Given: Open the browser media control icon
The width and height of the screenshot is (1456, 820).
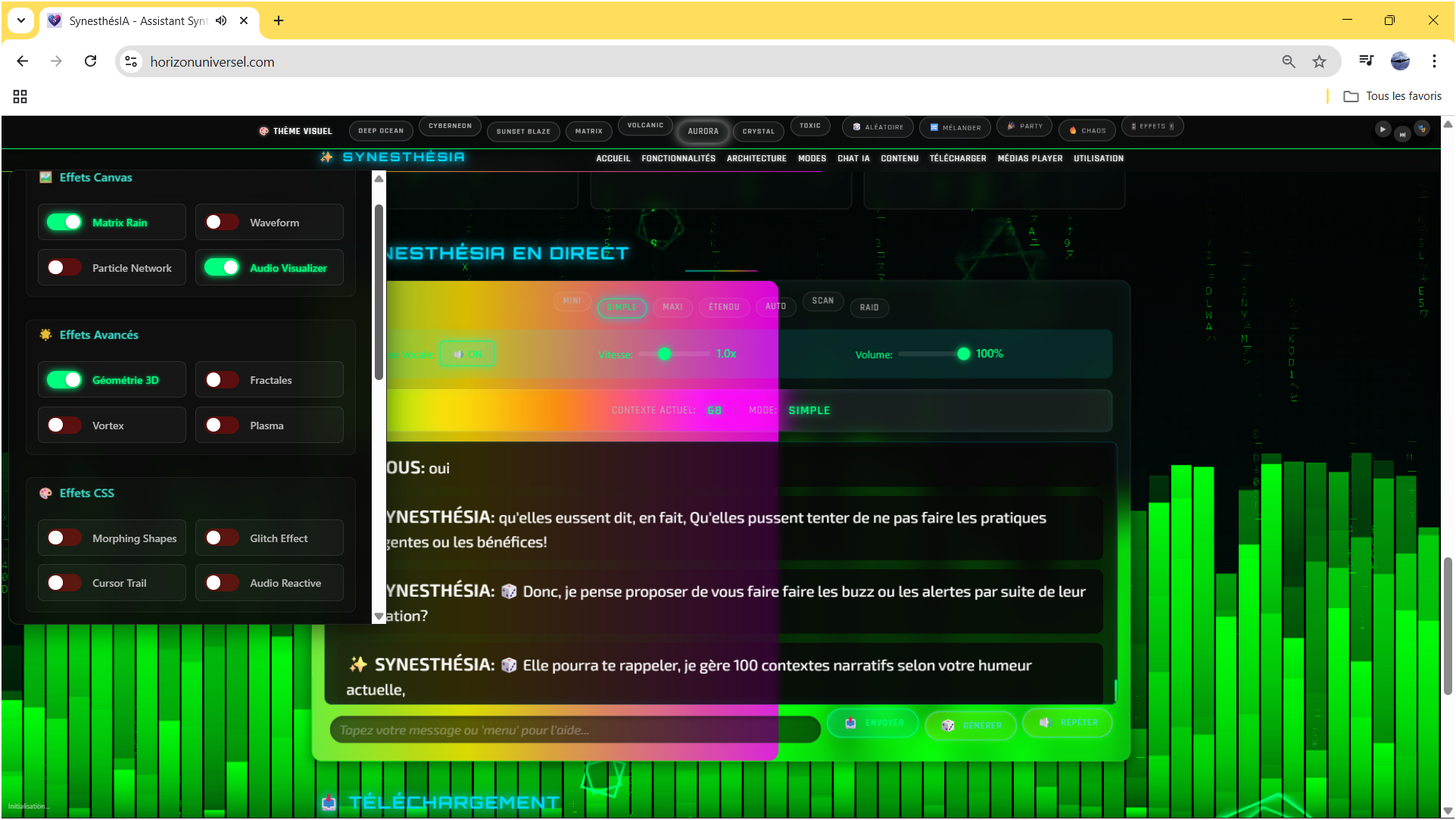Looking at the screenshot, I should coord(1366,61).
